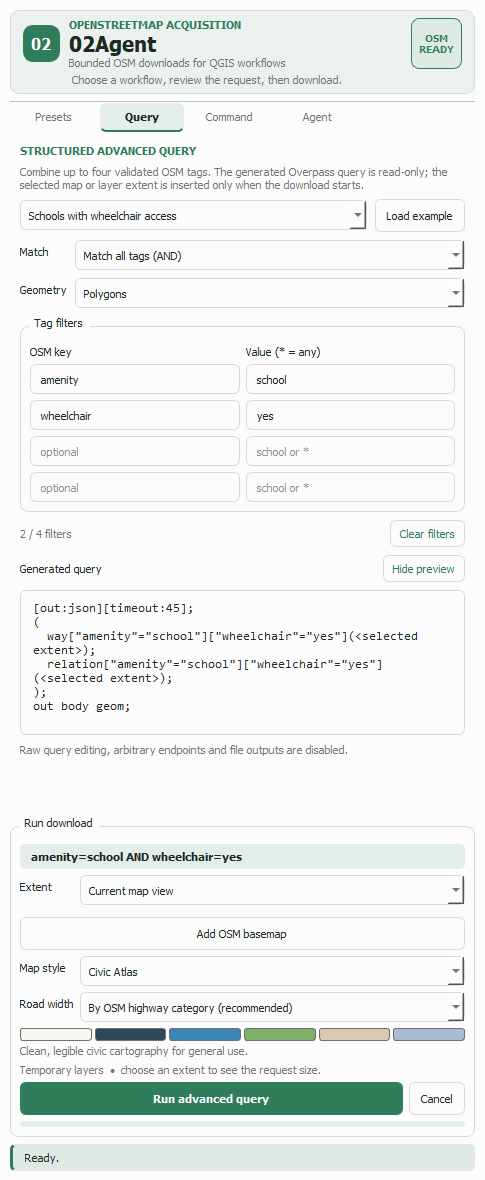Open the Geometry Polygons dropdown
The image size is (485, 1180).
pos(270,293)
